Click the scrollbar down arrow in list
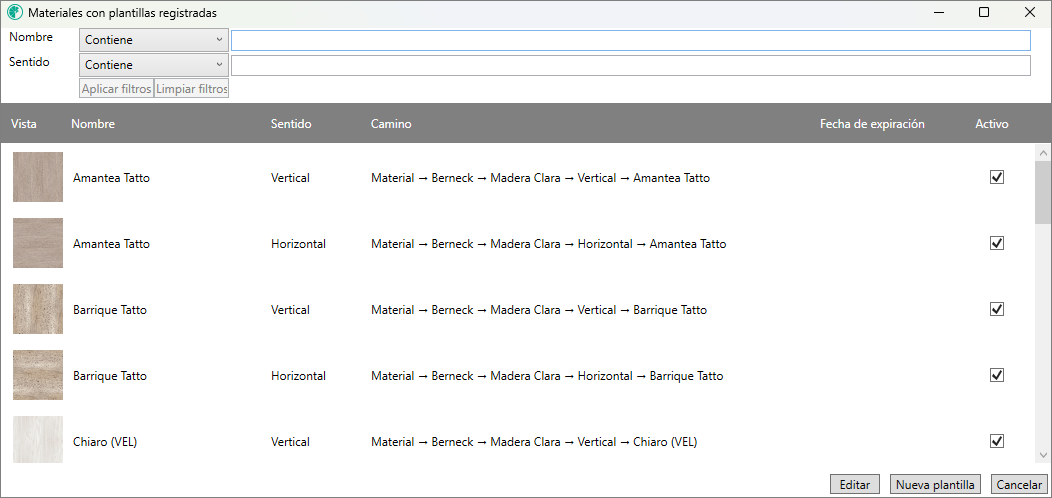 (1043, 453)
